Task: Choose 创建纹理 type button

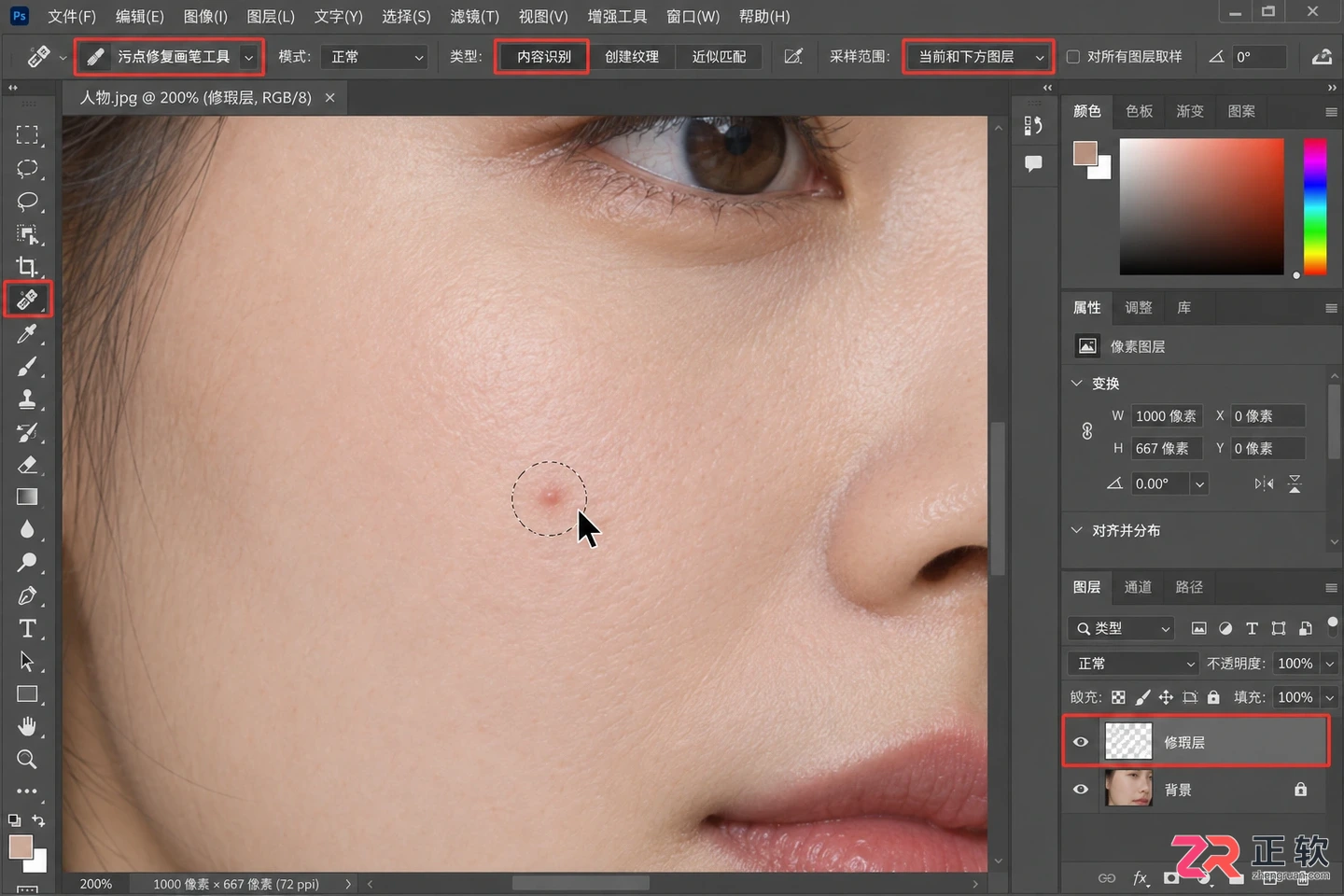Action: (x=632, y=57)
